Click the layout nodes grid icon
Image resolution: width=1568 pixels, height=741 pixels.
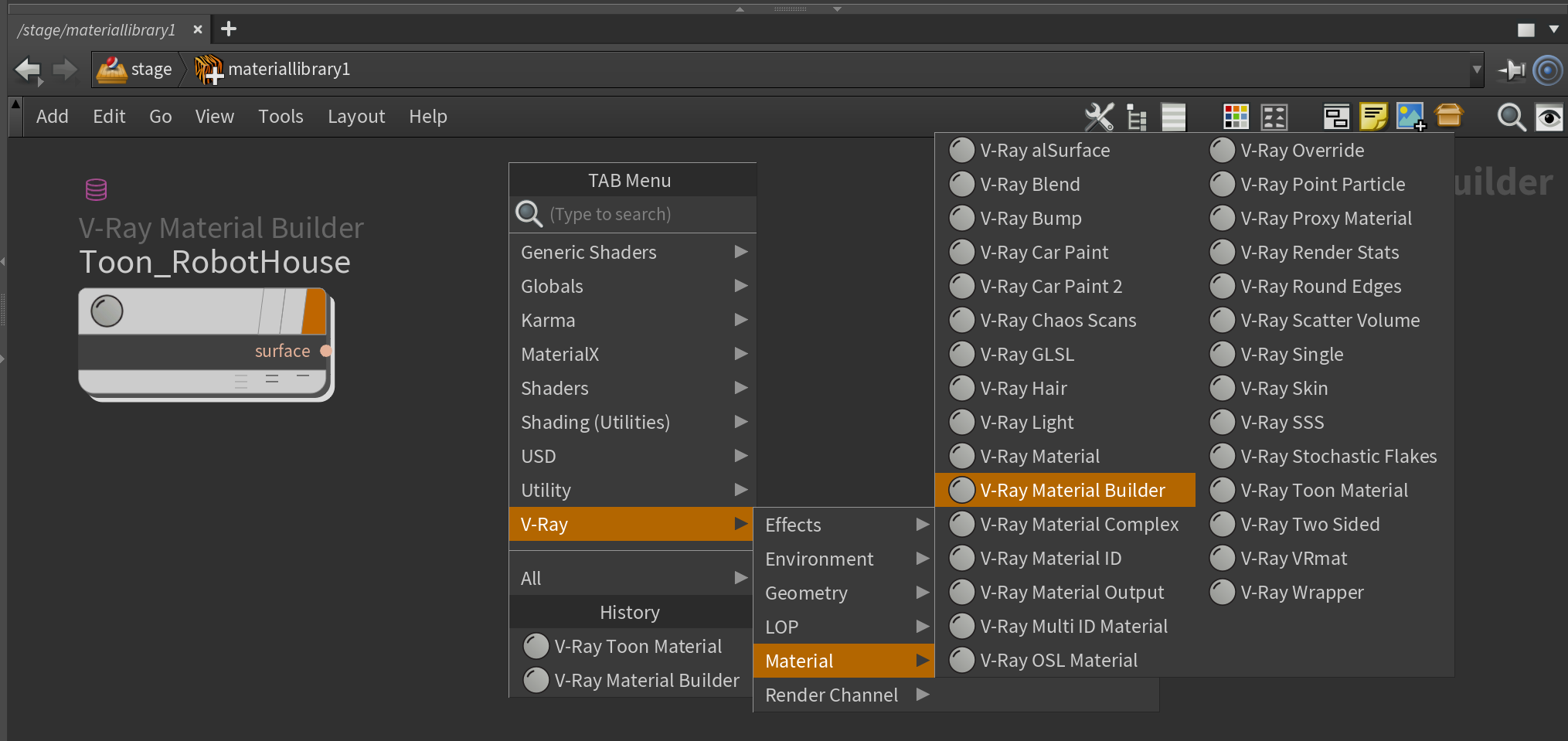point(1274,117)
